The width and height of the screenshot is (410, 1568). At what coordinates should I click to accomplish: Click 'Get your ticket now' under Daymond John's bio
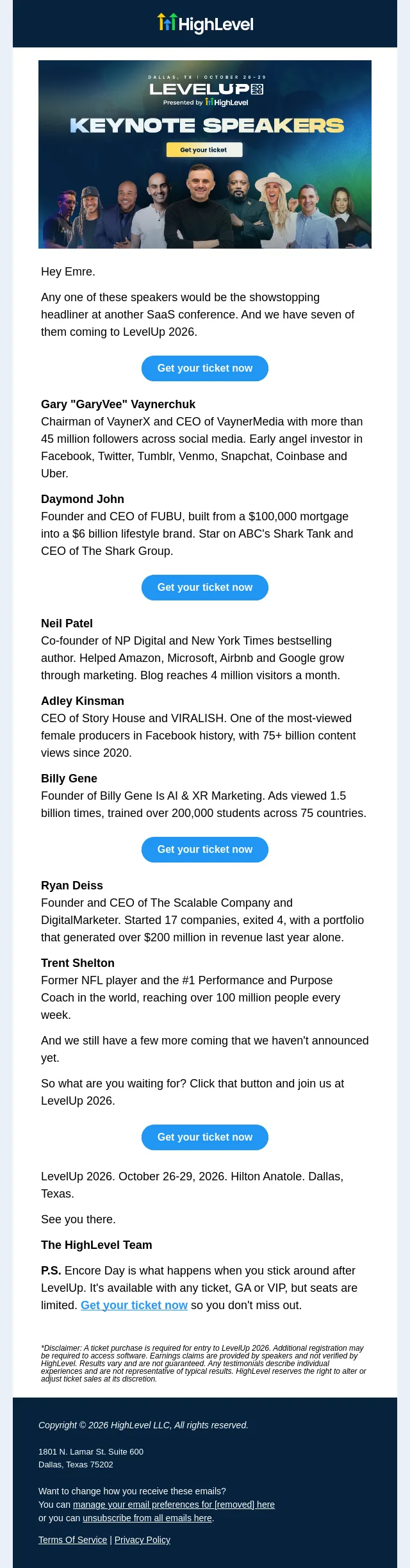[x=205, y=588]
